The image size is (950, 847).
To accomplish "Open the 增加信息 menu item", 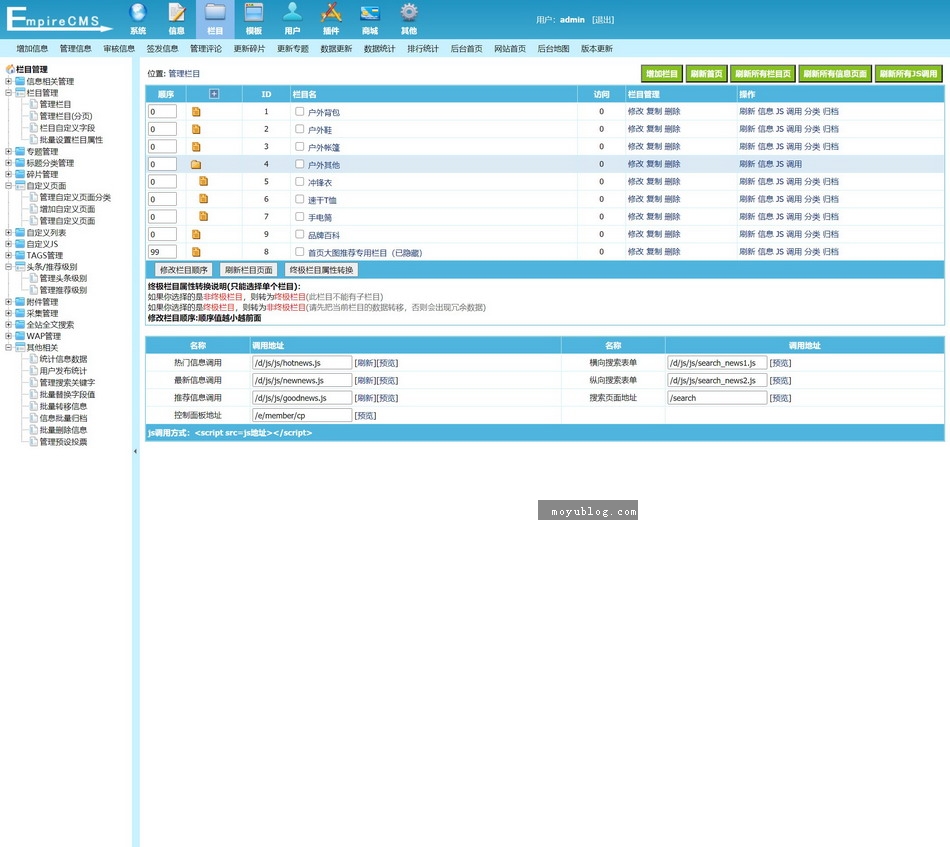I will pos(32,48).
